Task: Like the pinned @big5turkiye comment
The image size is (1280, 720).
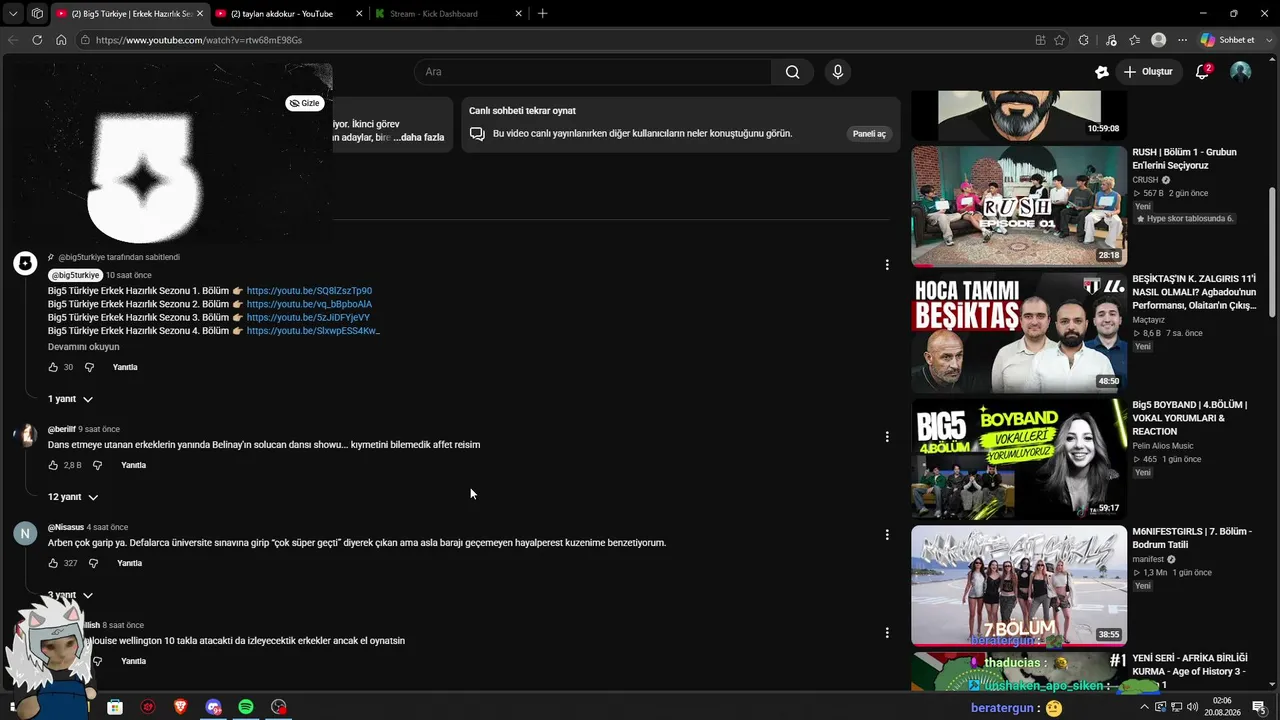Action: (53, 367)
